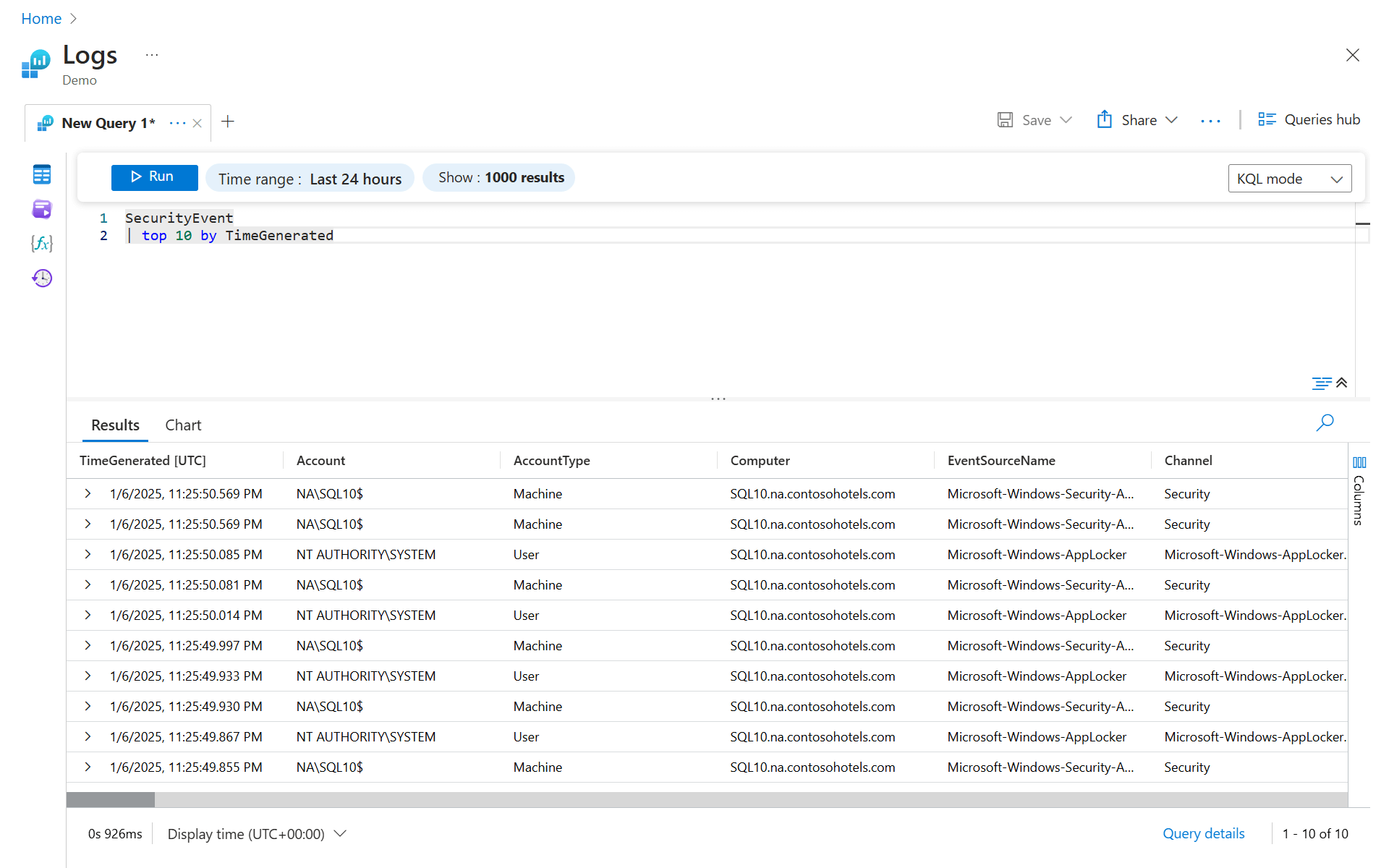
Task: Open the Query details link
Action: [1203, 833]
